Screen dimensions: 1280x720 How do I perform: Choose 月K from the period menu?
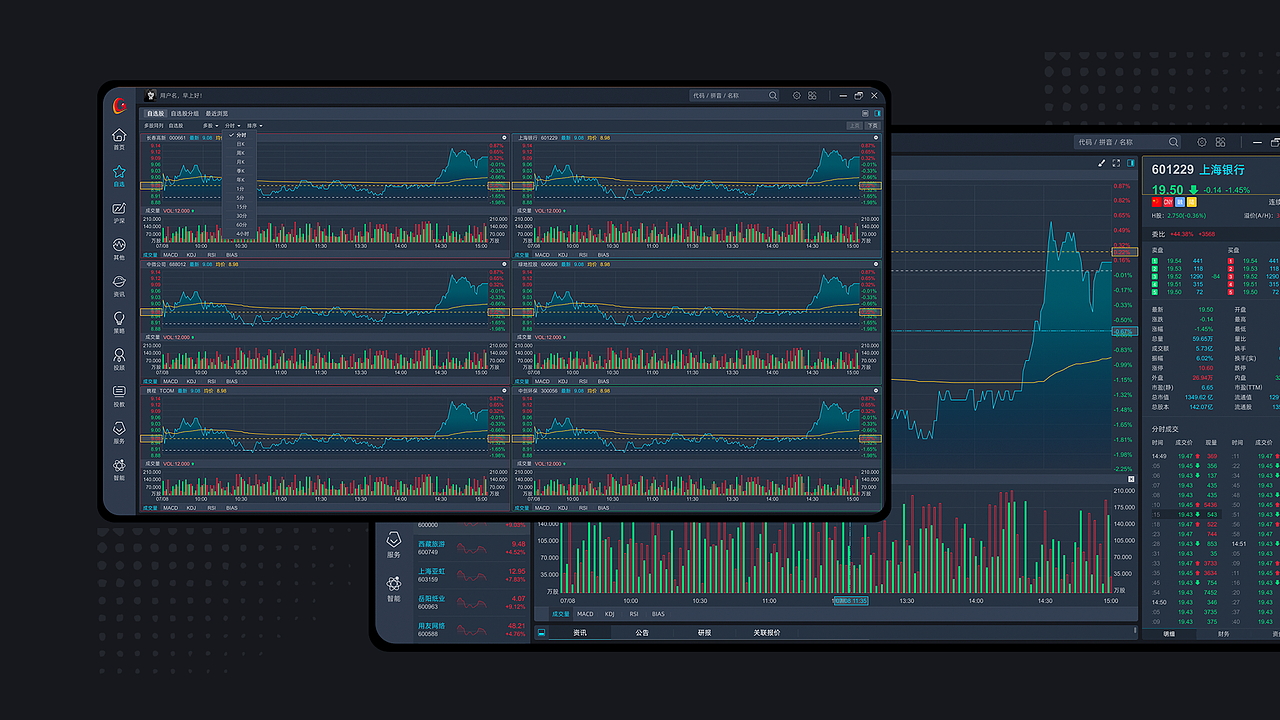240,162
